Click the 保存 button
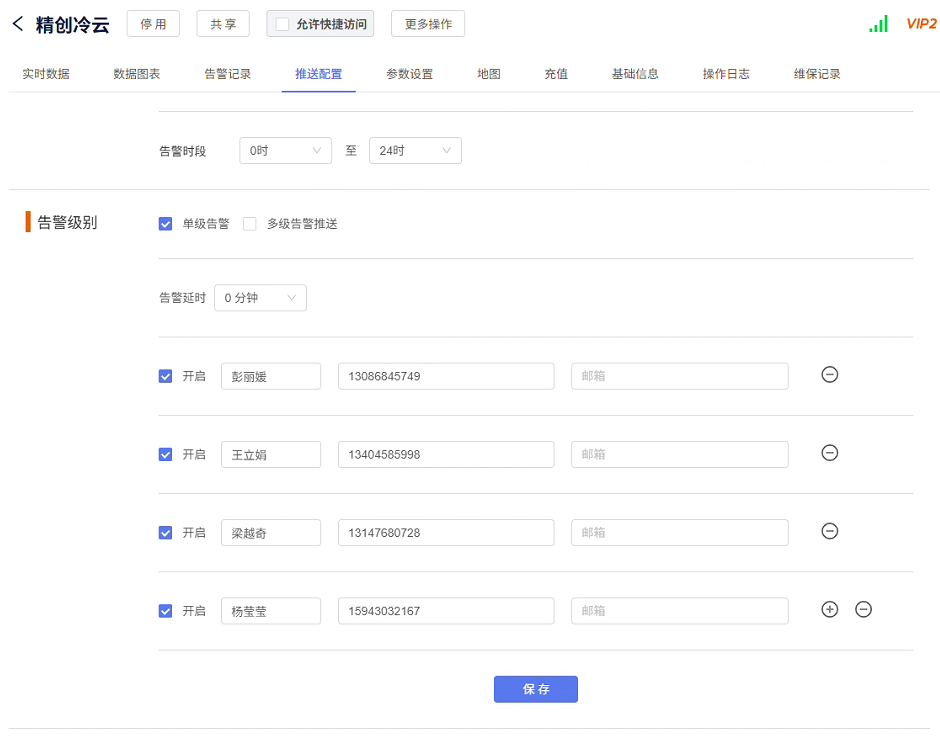Viewport: 940px width, 738px height. (x=535, y=689)
